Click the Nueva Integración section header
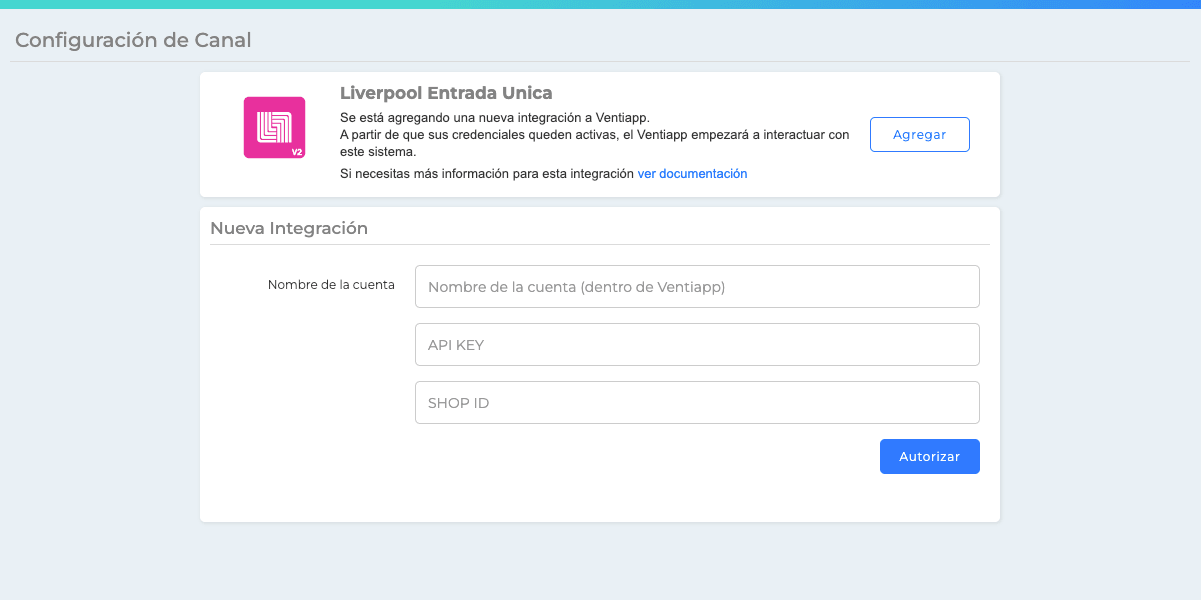Viewport: 1201px width, 600px height. [x=289, y=228]
